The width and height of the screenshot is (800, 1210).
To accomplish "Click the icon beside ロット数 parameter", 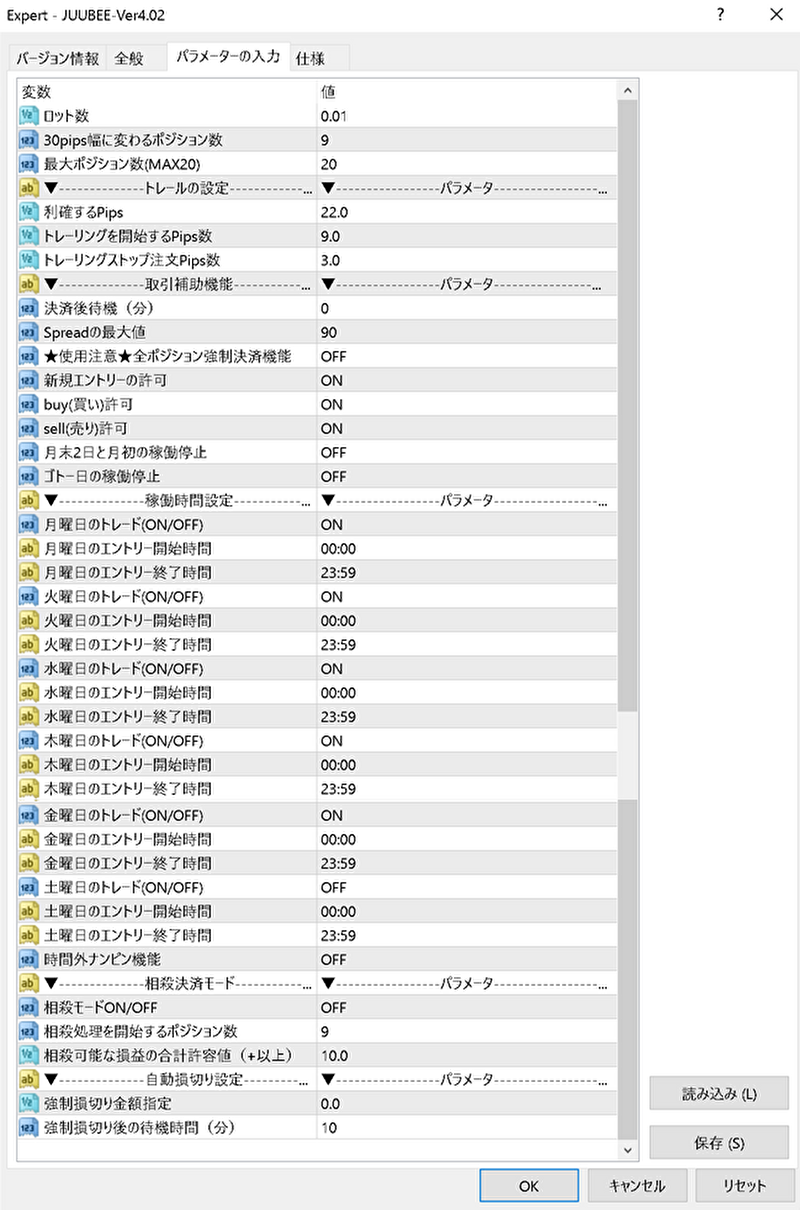I will [29, 116].
